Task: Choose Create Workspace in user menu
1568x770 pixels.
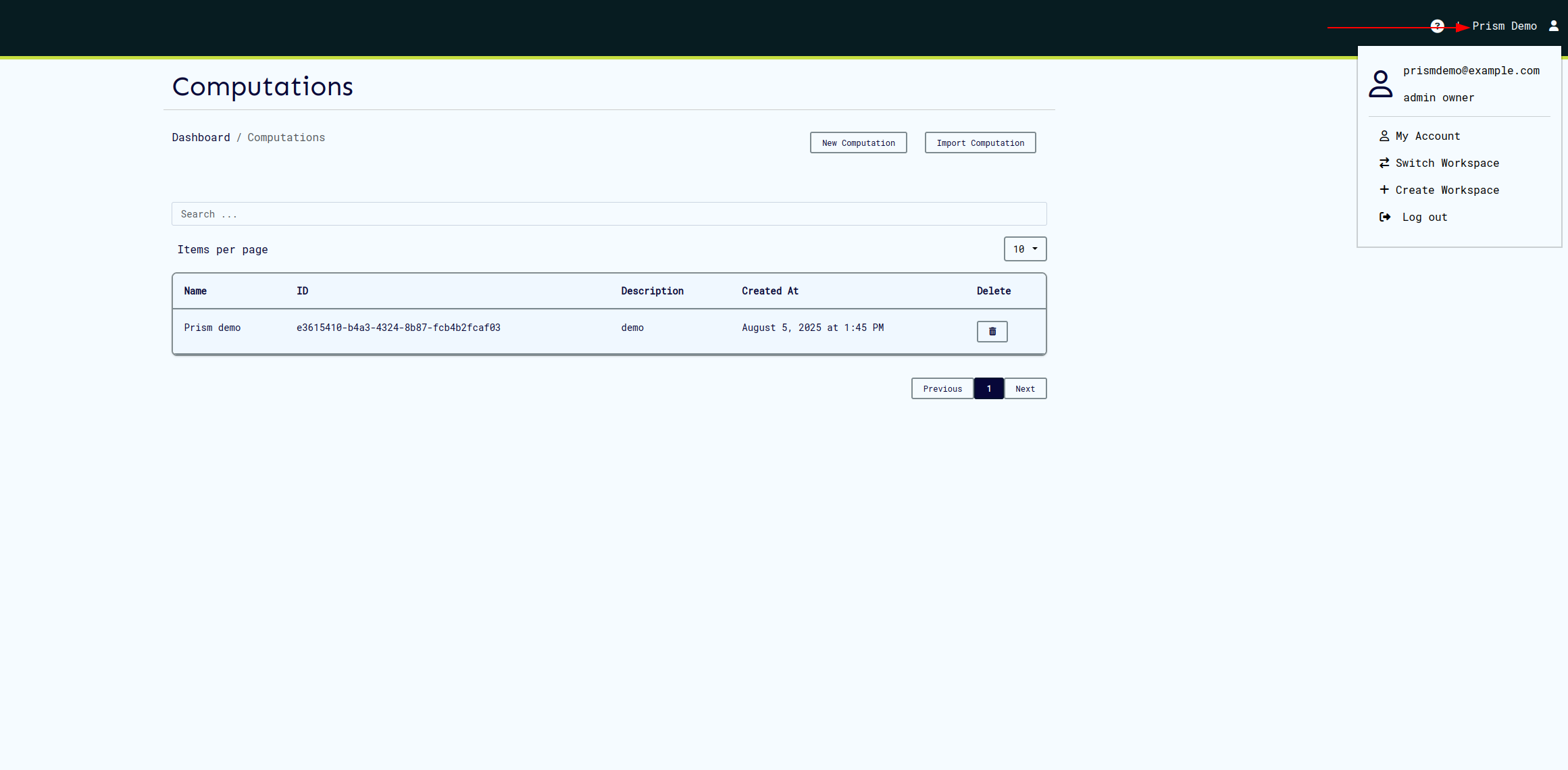Action: tap(1439, 190)
